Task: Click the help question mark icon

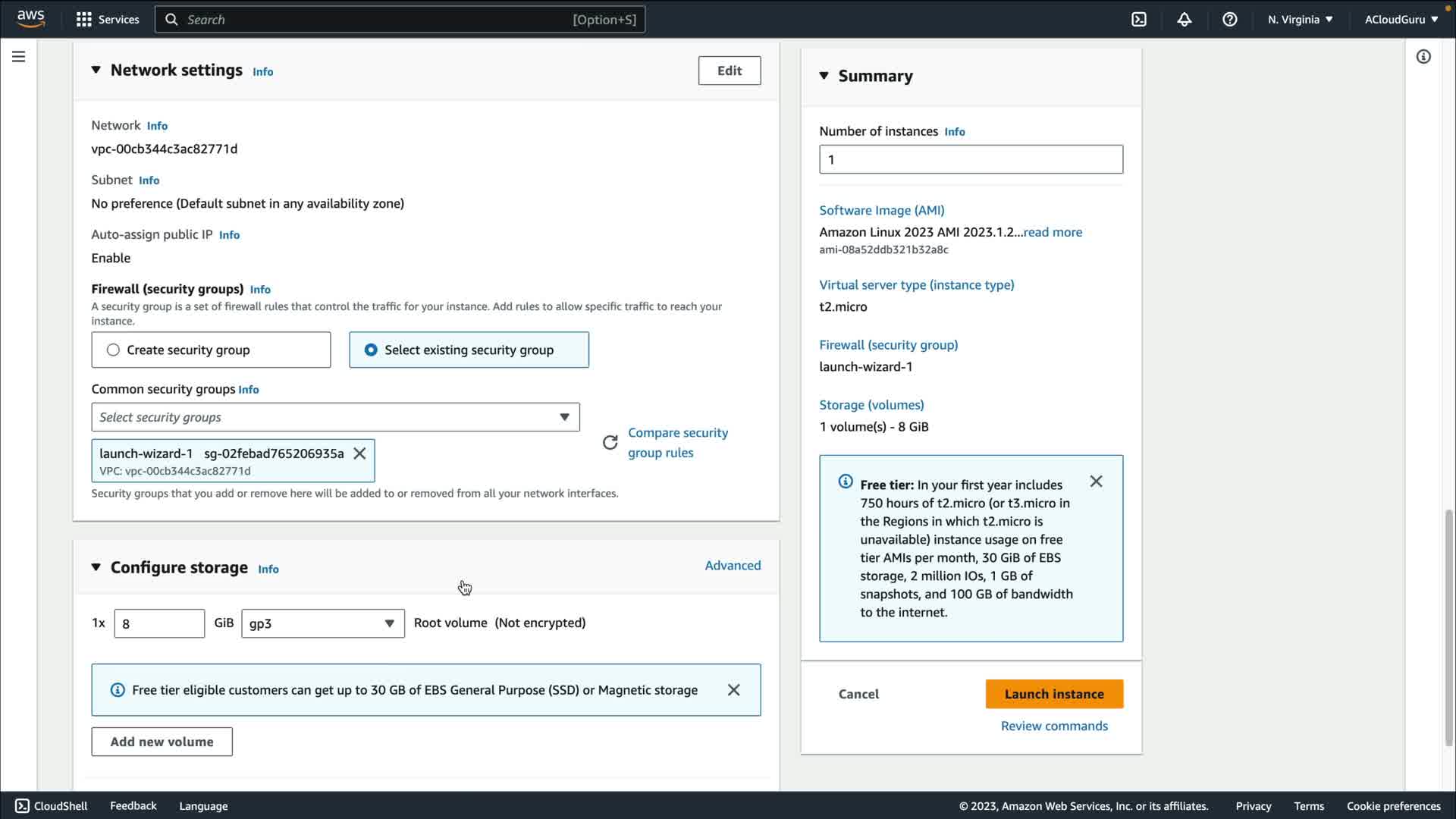Action: [x=1229, y=20]
